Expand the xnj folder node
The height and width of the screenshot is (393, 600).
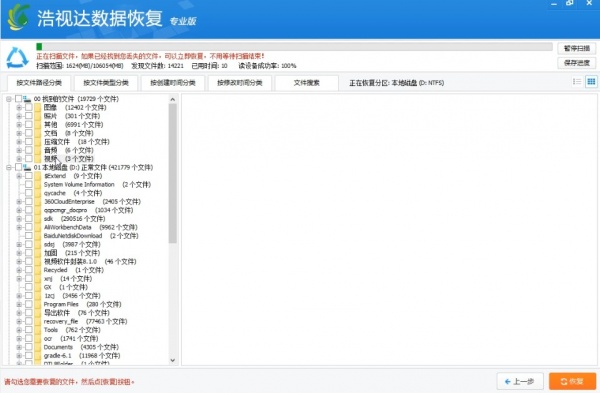point(19,279)
